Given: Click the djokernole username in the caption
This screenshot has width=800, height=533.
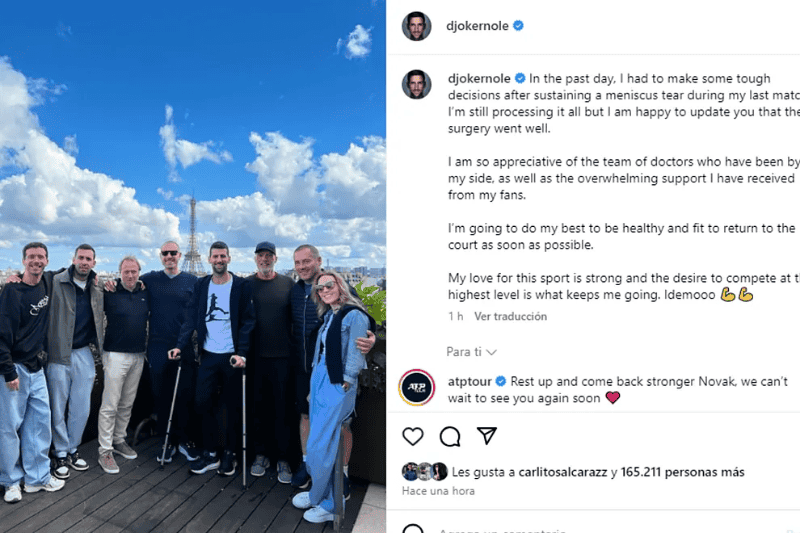Looking at the screenshot, I should click(479, 79).
